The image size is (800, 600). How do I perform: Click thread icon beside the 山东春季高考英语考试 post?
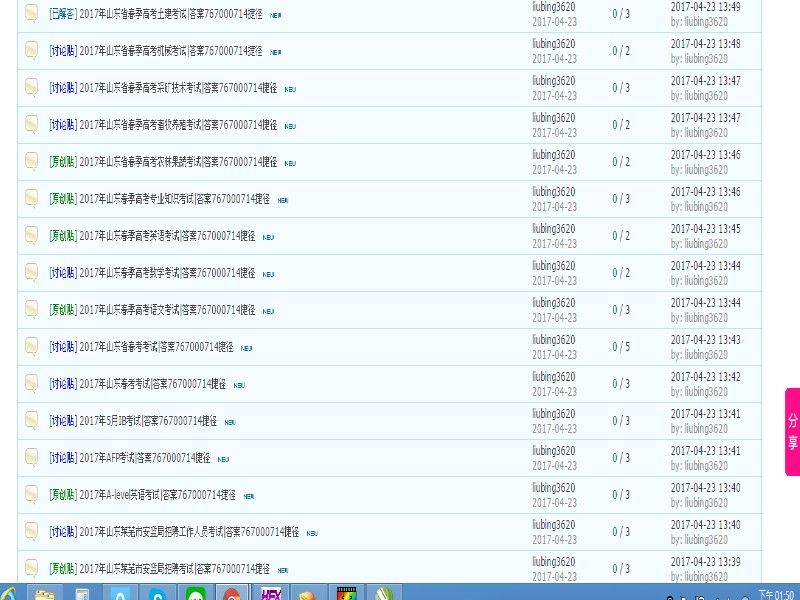(32, 235)
